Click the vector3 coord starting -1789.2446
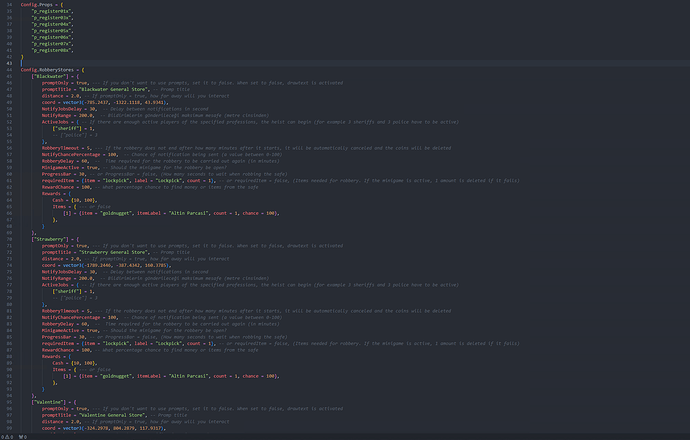This screenshot has width=690, height=440. [116, 265]
